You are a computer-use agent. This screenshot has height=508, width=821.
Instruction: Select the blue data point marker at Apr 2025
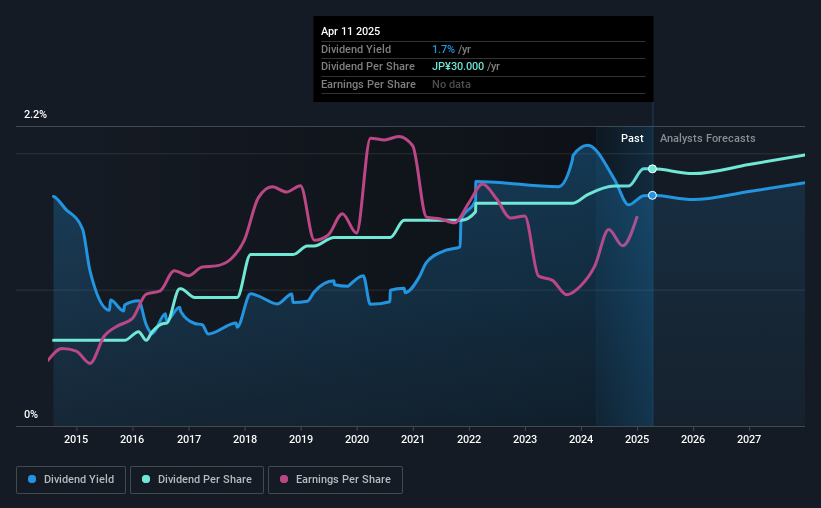tap(652, 195)
